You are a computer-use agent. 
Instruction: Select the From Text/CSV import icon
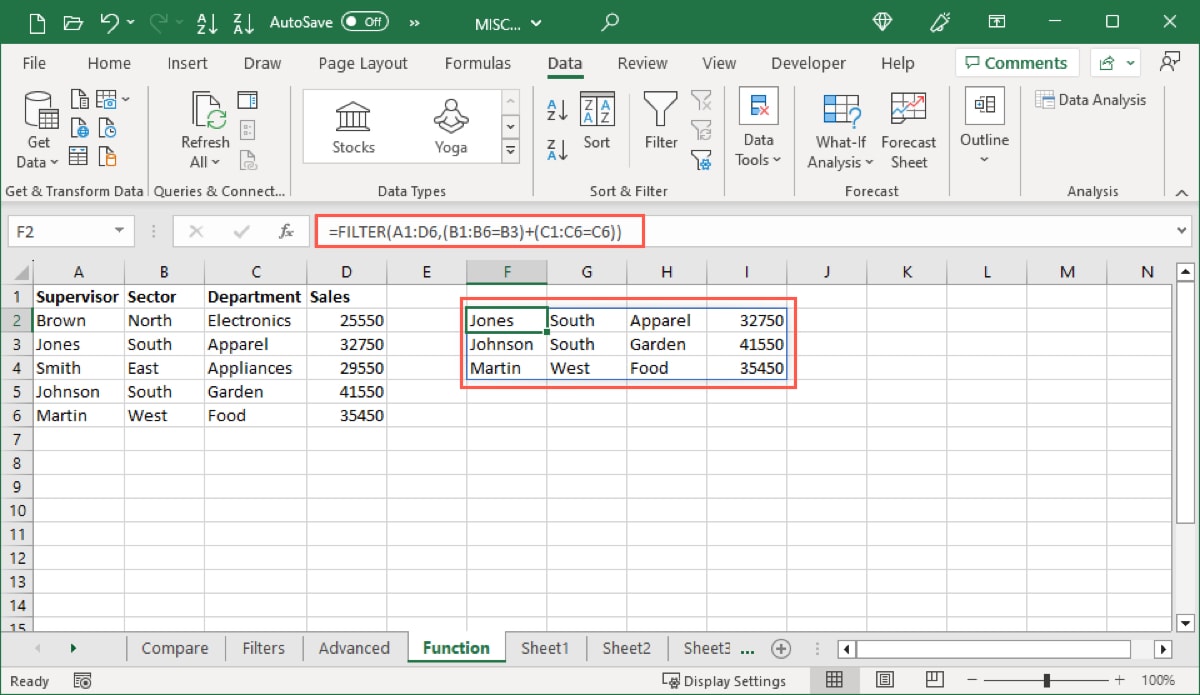(x=78, y=97)
